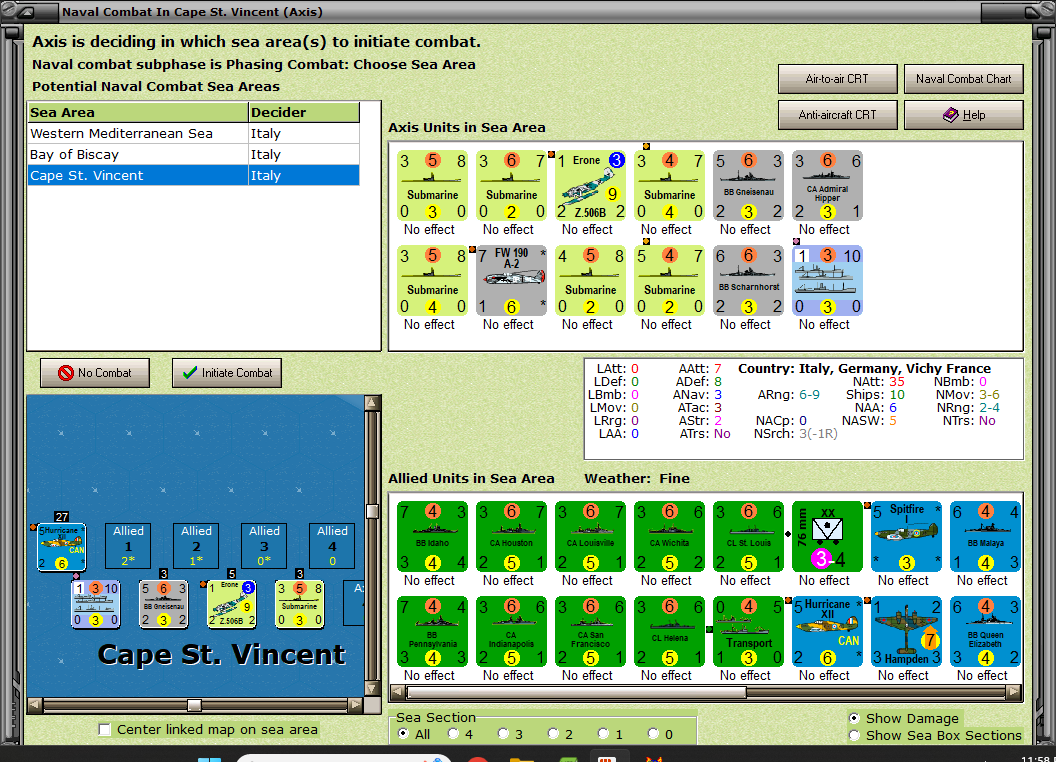Enable Center linked map on sea area

(x=104, y=730)
